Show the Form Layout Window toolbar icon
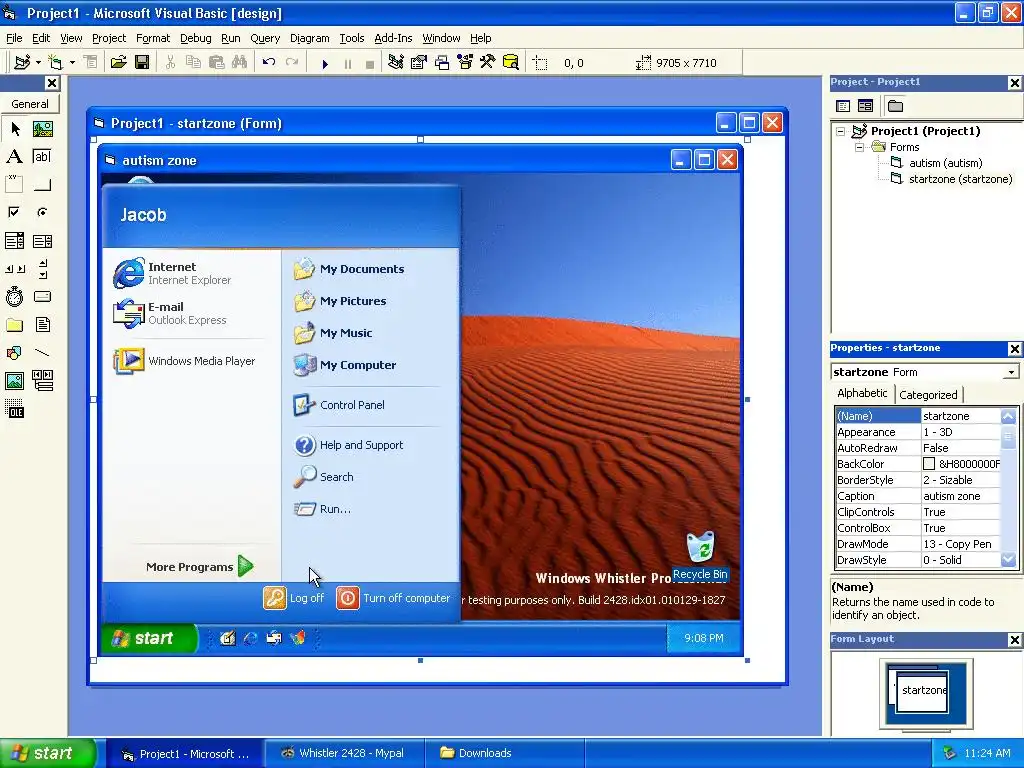Viewport: 1024px width, 768px height. coord(442,62)
